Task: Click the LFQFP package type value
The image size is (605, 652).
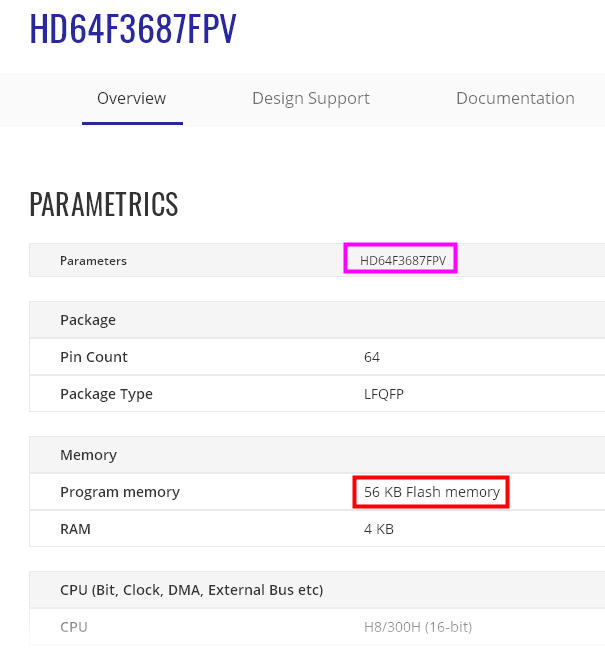Action: click(x=384, y=394)
